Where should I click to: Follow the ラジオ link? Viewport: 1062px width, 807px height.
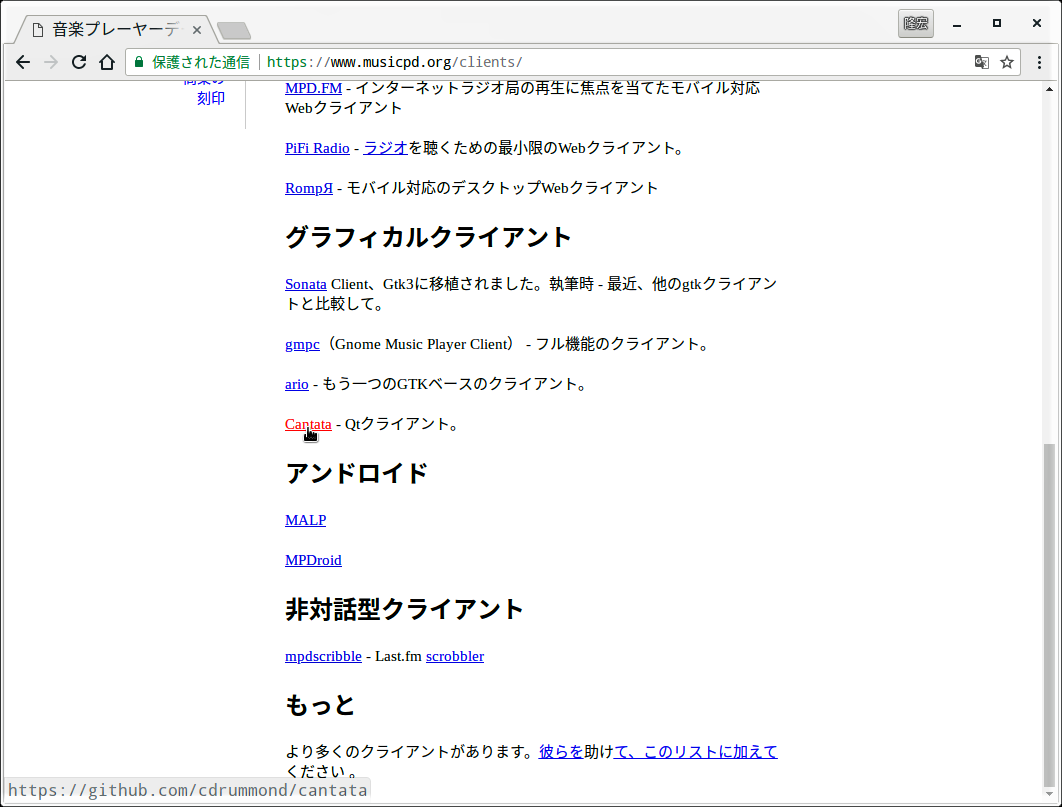[385, 148]
